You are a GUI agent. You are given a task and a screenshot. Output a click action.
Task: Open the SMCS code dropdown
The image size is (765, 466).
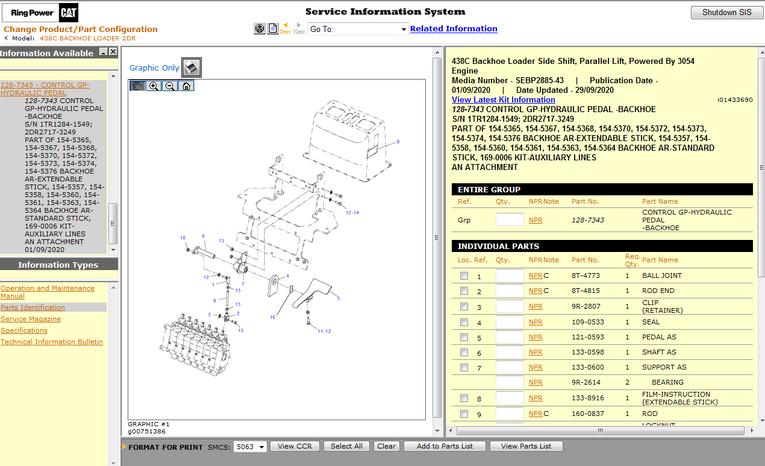point(261,447)
